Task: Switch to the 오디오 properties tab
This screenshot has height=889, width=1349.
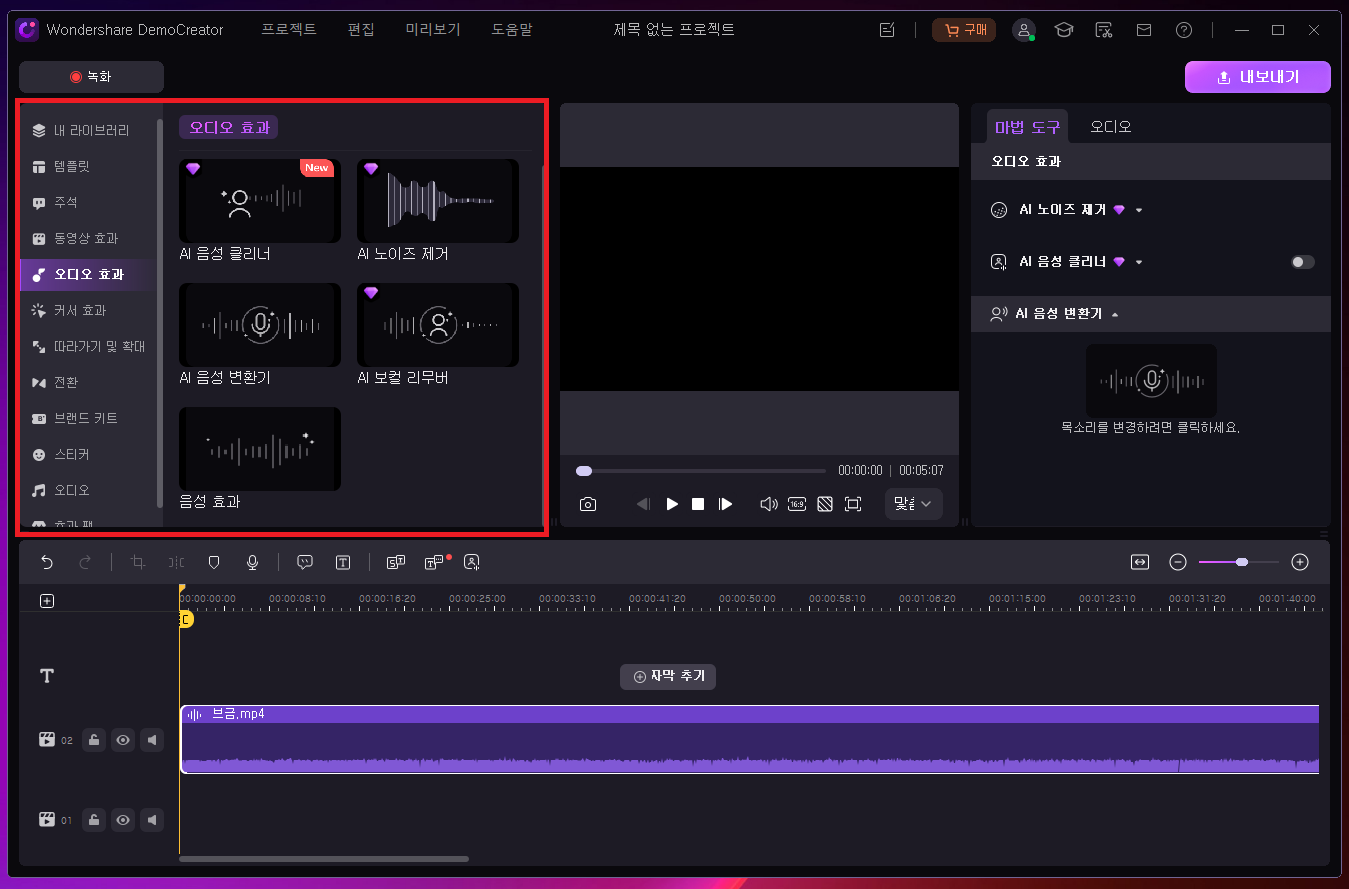Action: click(1111, 127)
